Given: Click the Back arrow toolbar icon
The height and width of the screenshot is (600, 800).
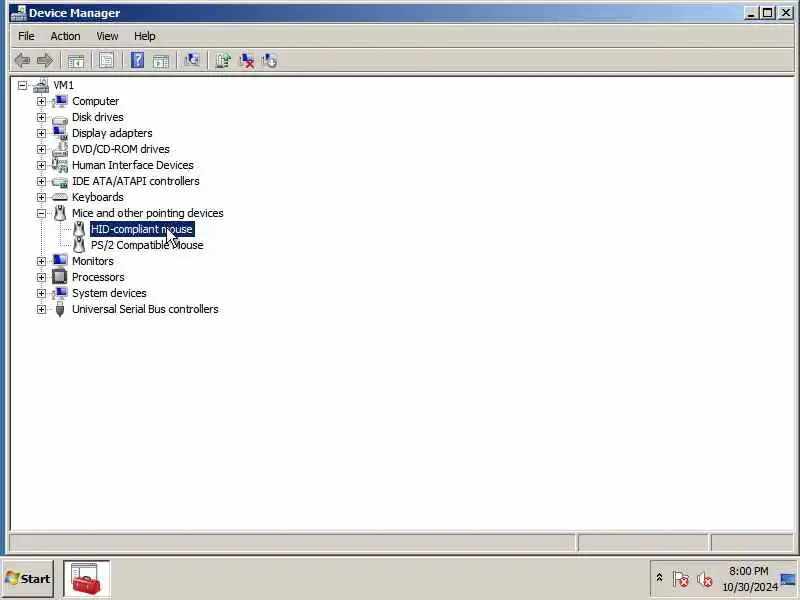Looking at the screenshot, I should (22, 60).
